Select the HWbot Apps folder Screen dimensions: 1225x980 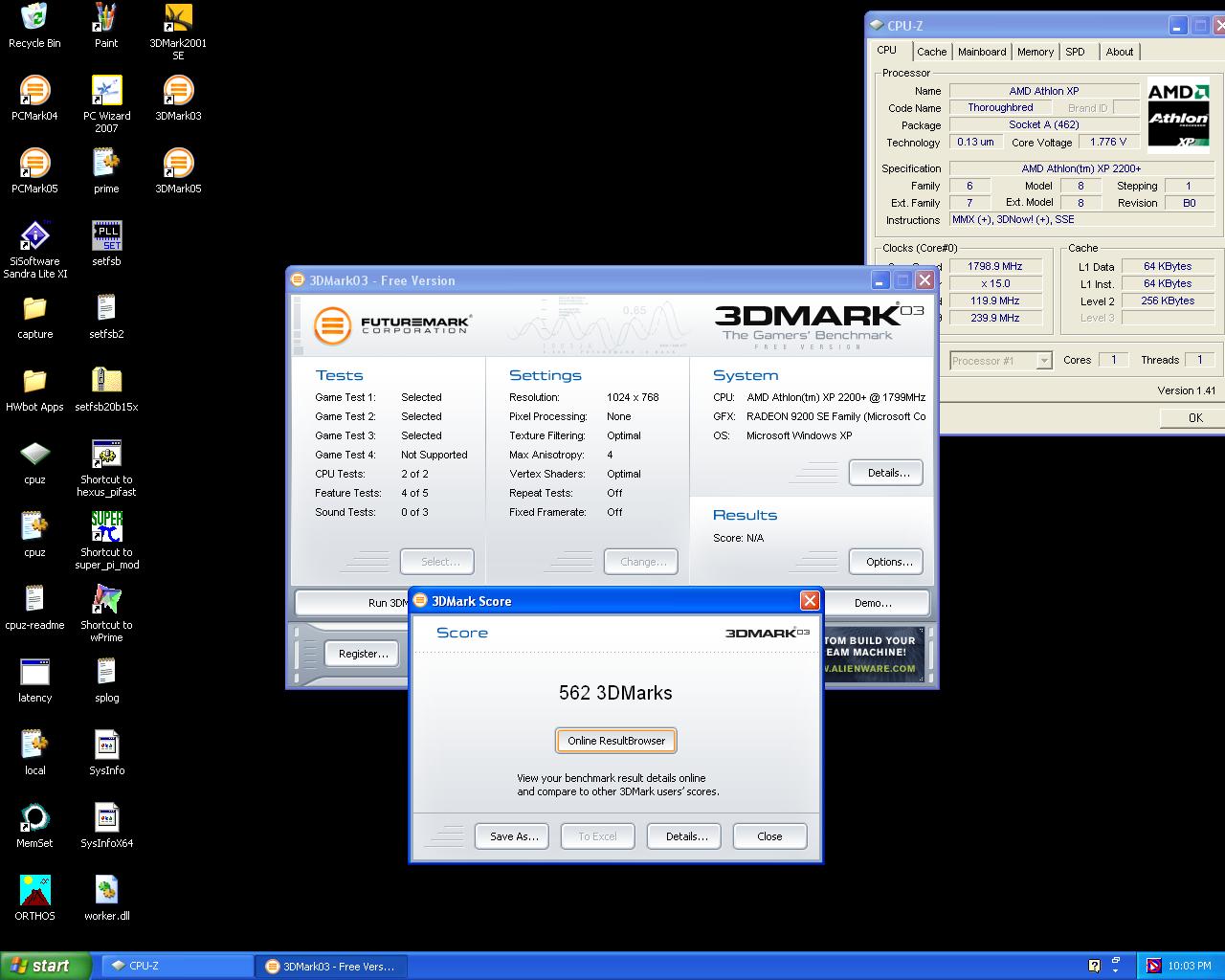coord(34,390)
